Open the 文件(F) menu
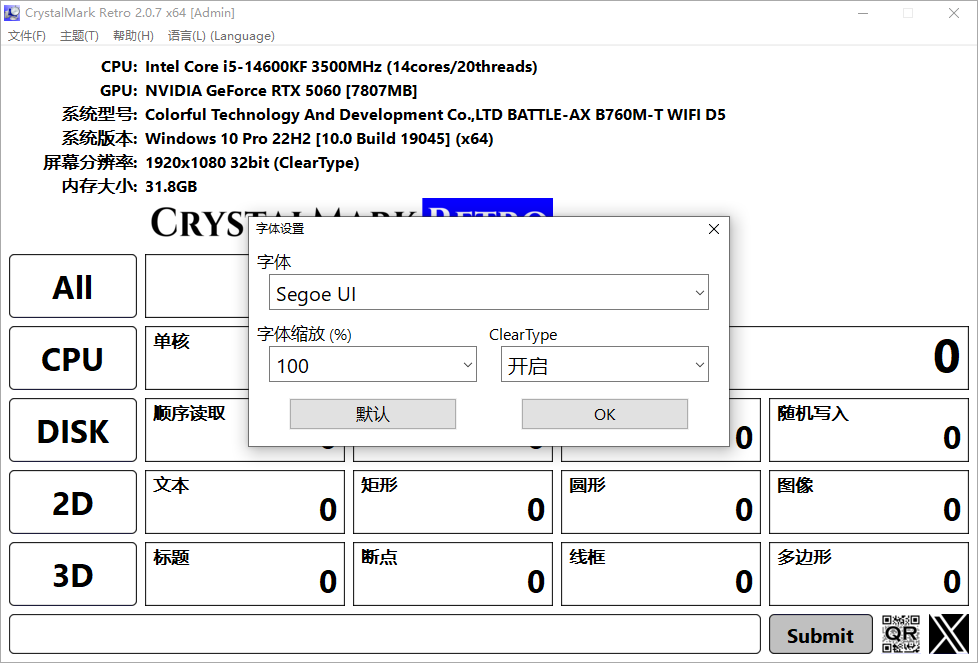This screenshot has height=663, width=978. coord(27,36)
